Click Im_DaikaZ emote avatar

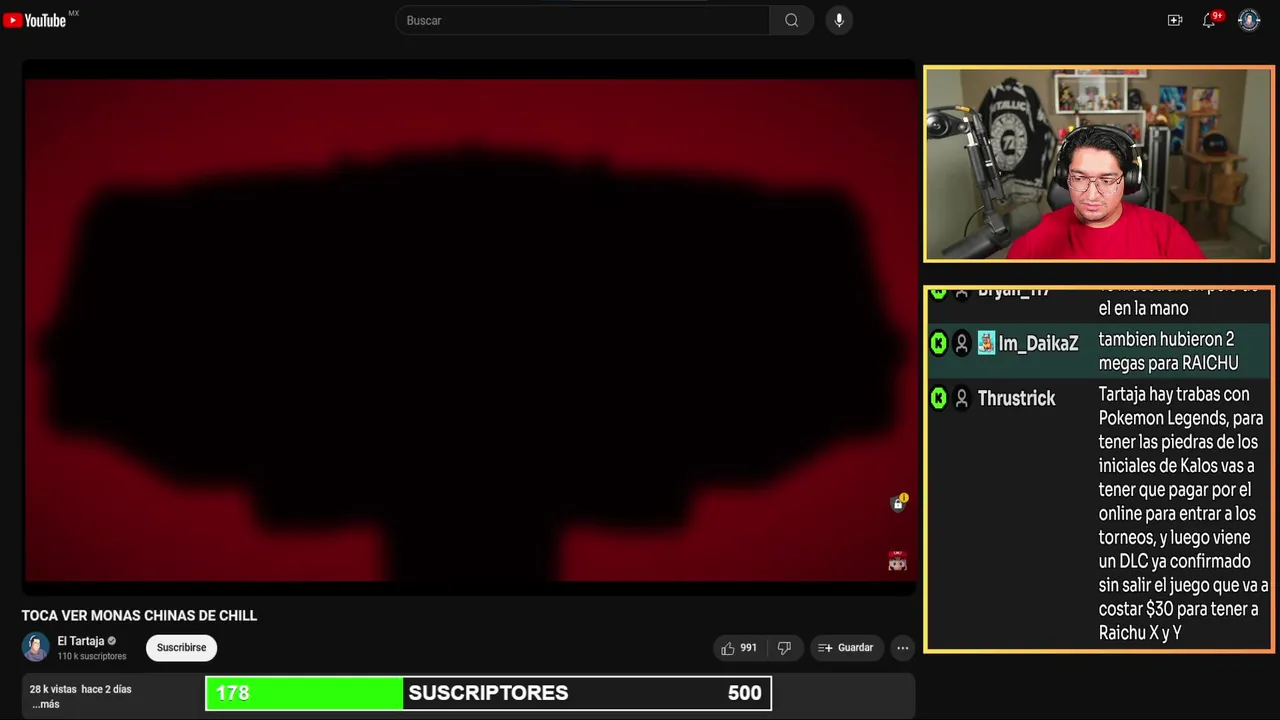click(986, 343)
